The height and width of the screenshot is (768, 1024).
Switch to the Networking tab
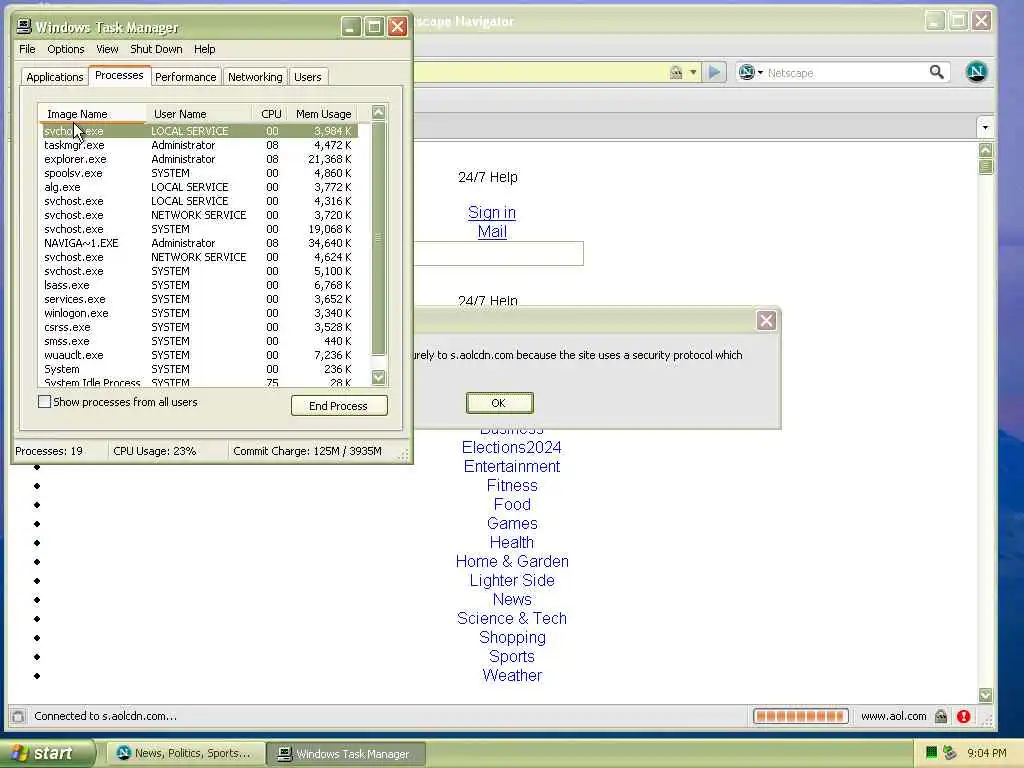pos(255,77)
